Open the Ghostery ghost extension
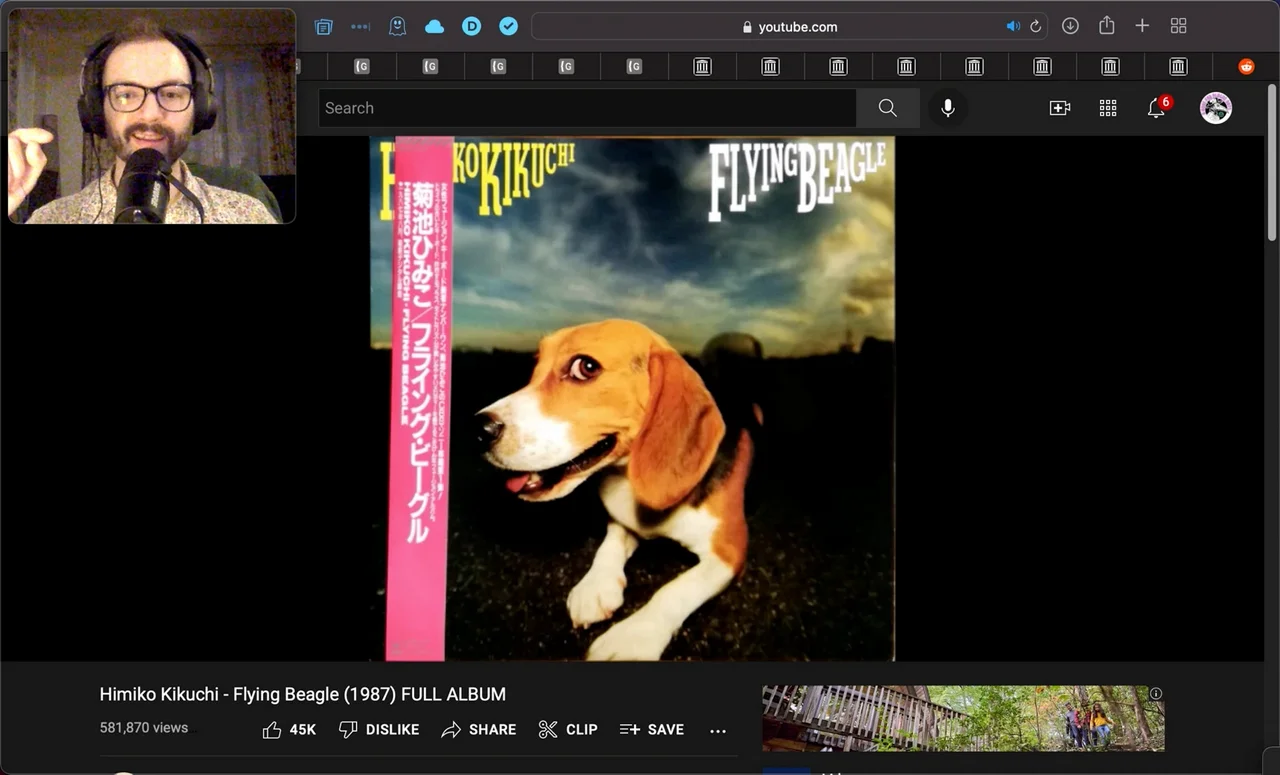 coord(397,27)
